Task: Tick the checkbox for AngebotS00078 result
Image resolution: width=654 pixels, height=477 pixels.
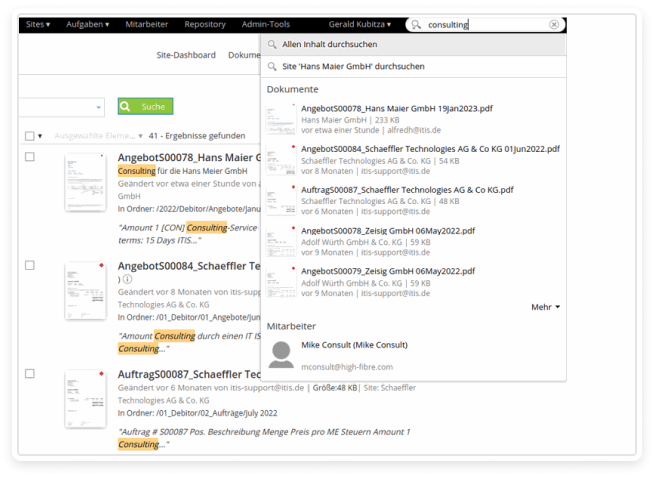Action: (x=30, y=157)
